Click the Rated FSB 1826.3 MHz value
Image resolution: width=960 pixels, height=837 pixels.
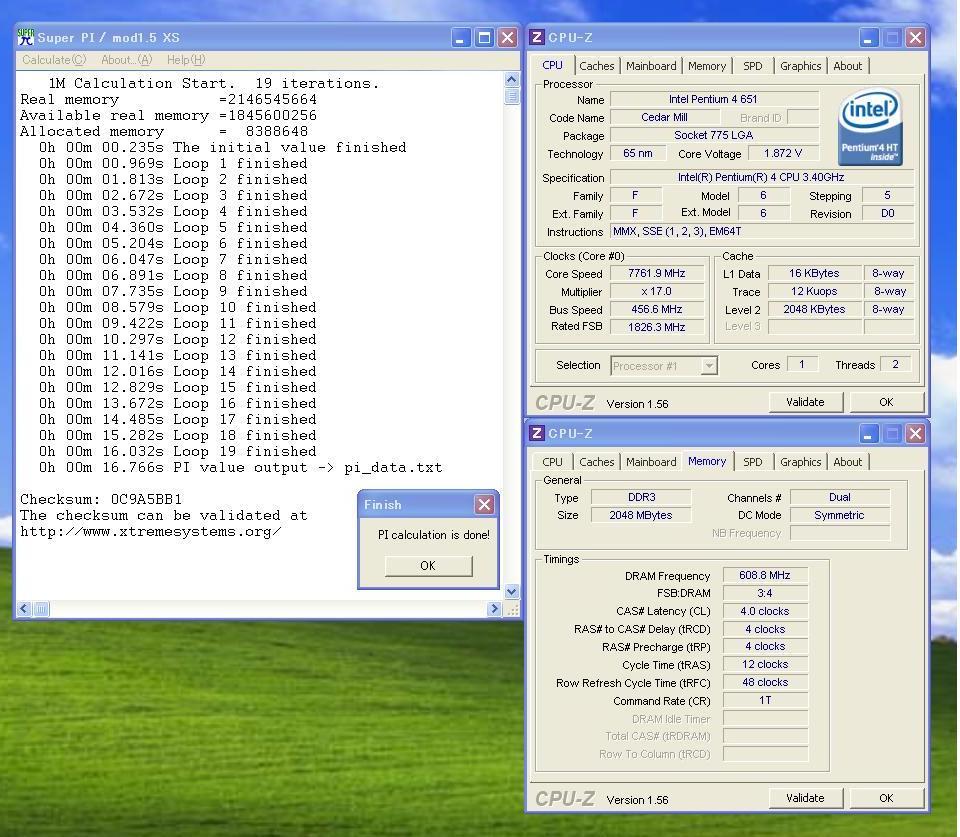pos(656,327)
